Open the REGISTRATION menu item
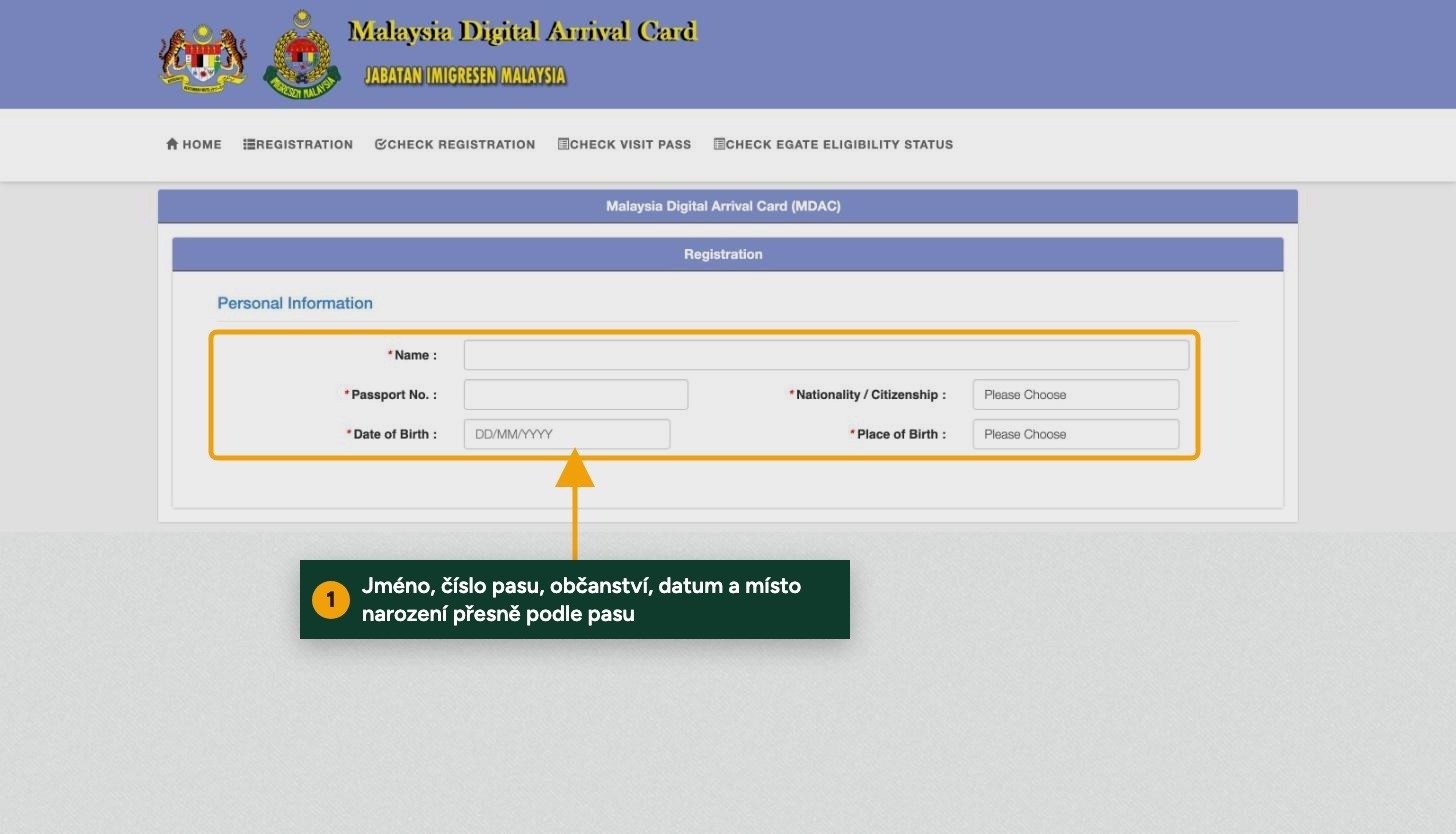Viewport: 1456px width, 834px height. pyautogui.click(x=298, y=144)
